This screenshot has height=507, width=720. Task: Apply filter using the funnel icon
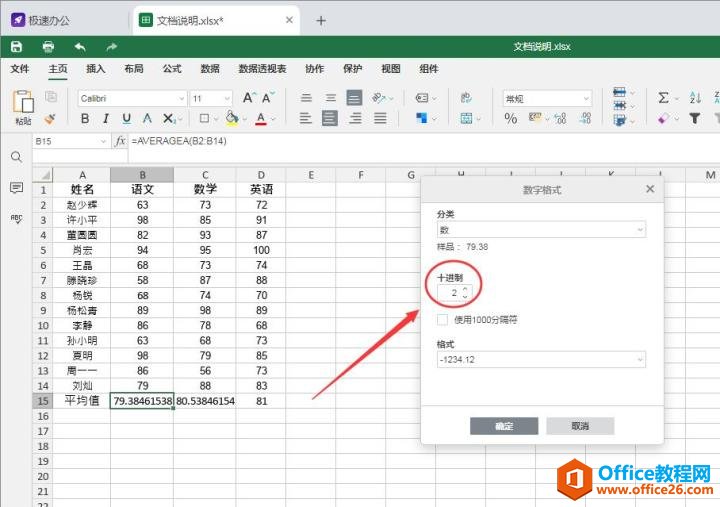point(695,118)
